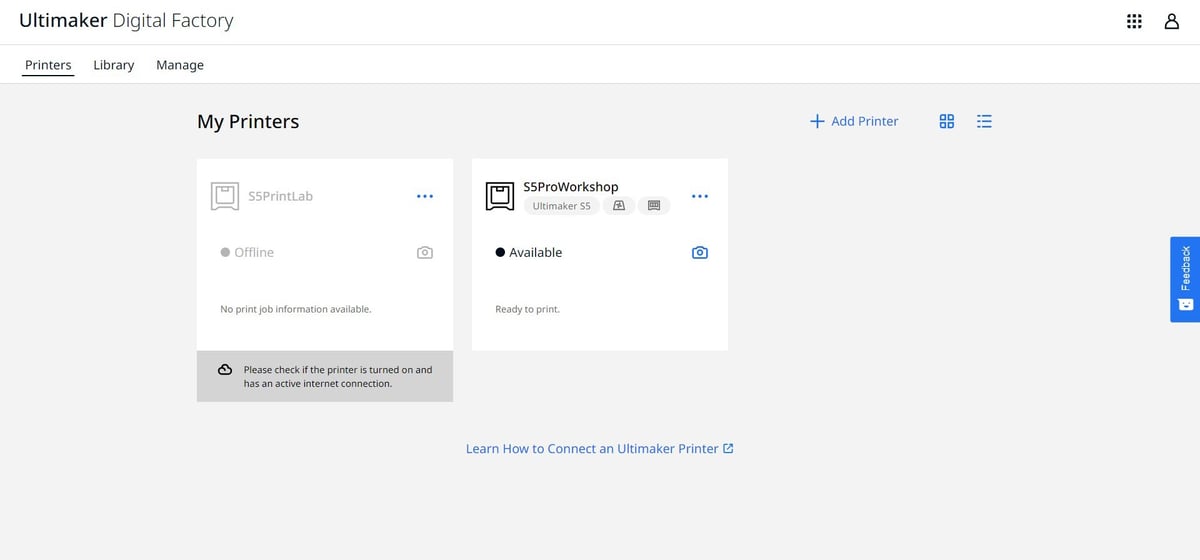Click the My Printers heading
The height and width of the screenshot is (560, 1200).
248,122
